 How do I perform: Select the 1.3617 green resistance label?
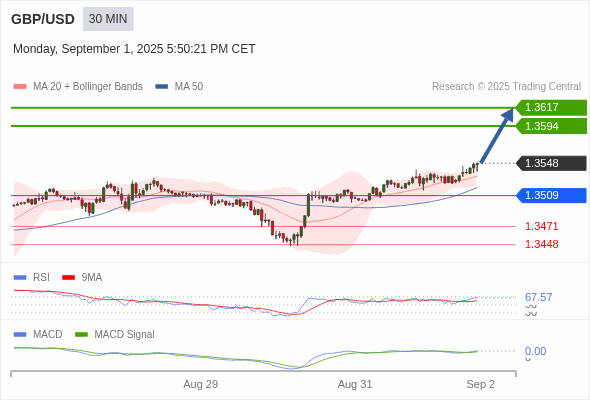pyautogui.click(x=551, y=107)
